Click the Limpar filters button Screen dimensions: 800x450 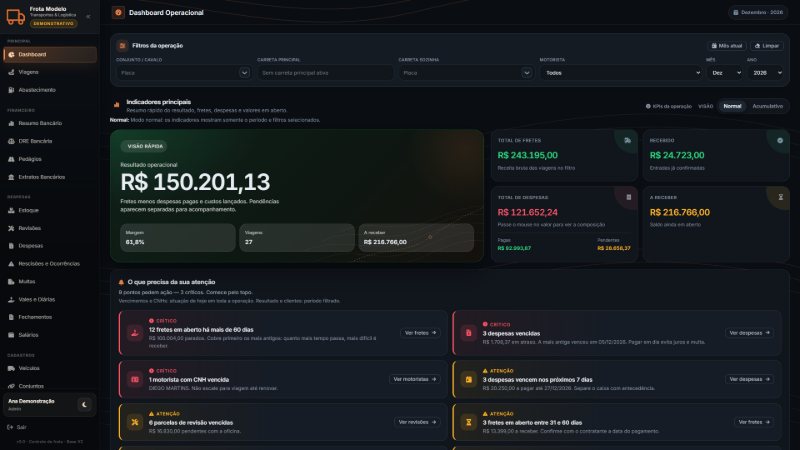coord(767,46)
